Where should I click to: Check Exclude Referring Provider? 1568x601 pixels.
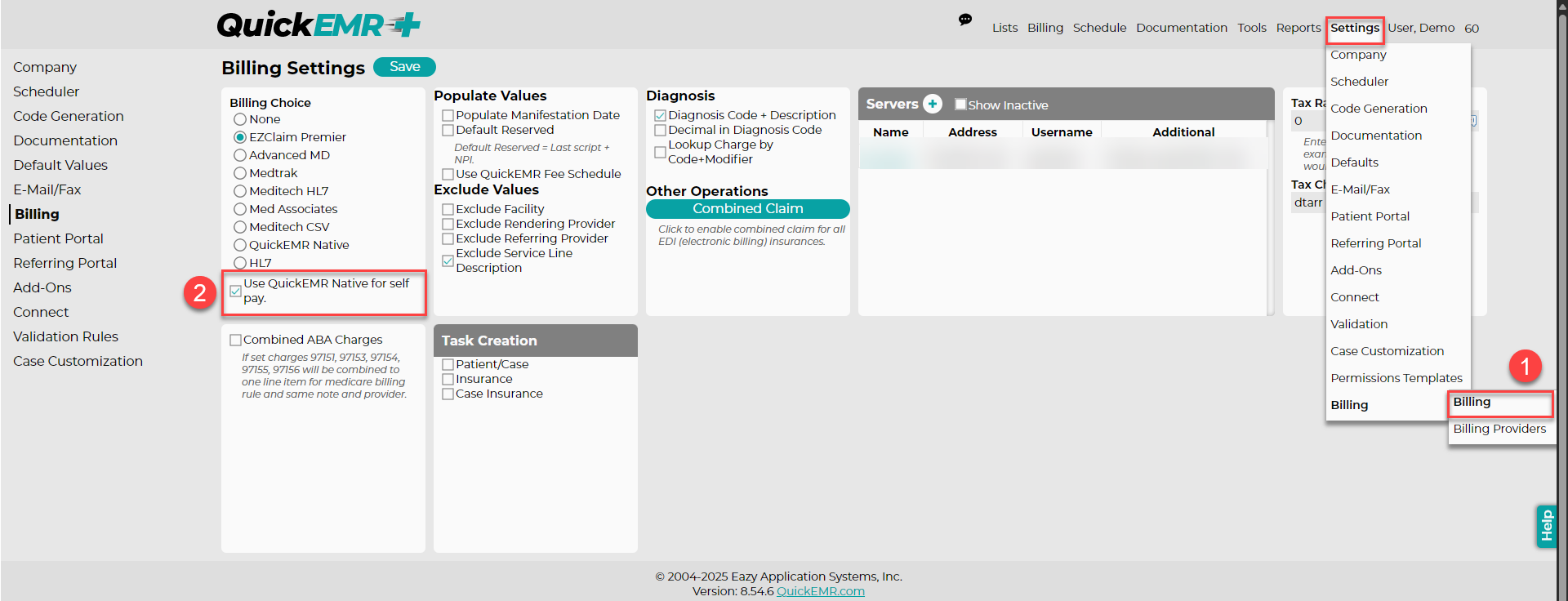point(448,239)
